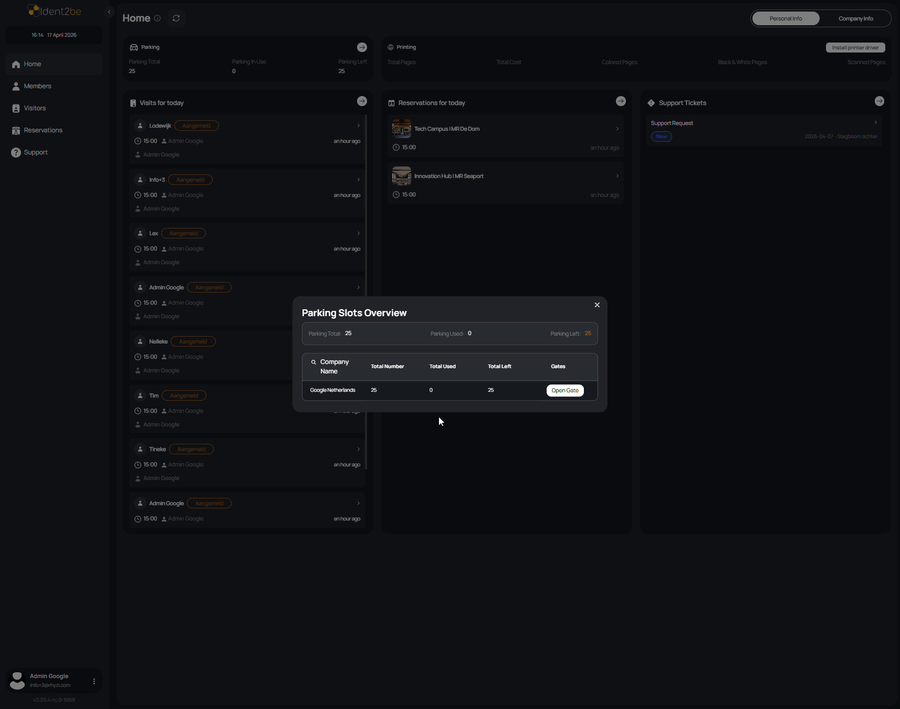Click the refresh icon next to Home title
Screen dimensions: 900x709
176,18
